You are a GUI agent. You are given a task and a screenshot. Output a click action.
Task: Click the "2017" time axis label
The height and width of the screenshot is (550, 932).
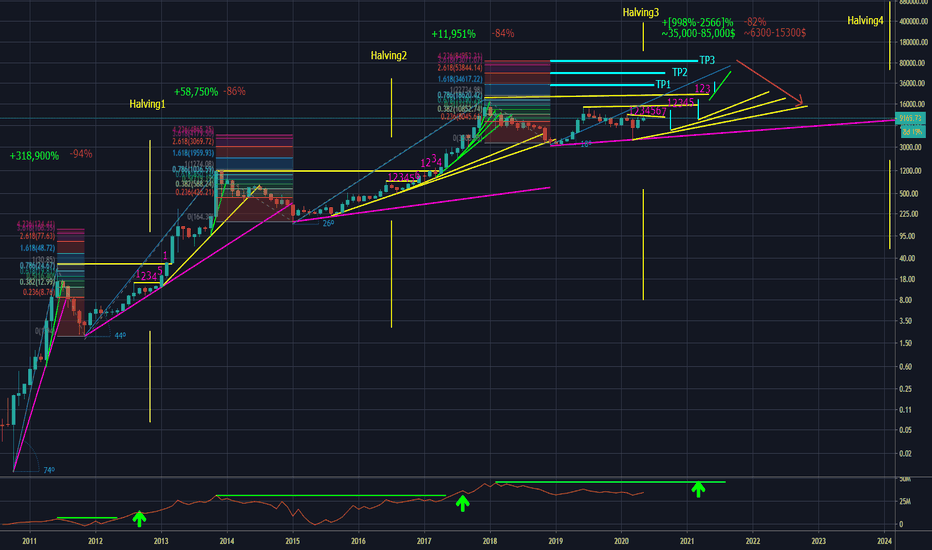click(x=424, y=541)
